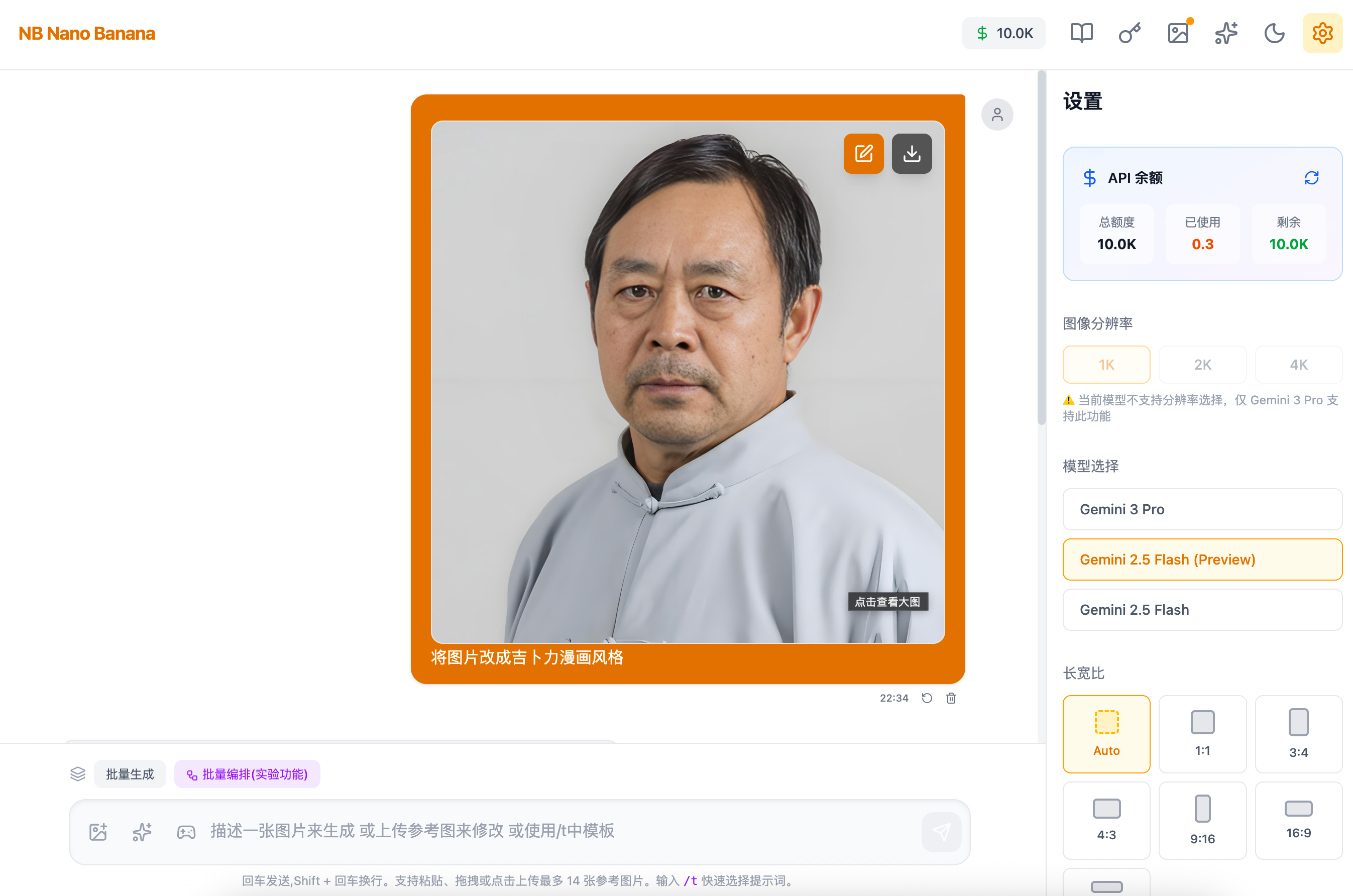Refresh the API balance
Image resolution: width=1353 pixels, height=896 pixels.
point(1311,178)
